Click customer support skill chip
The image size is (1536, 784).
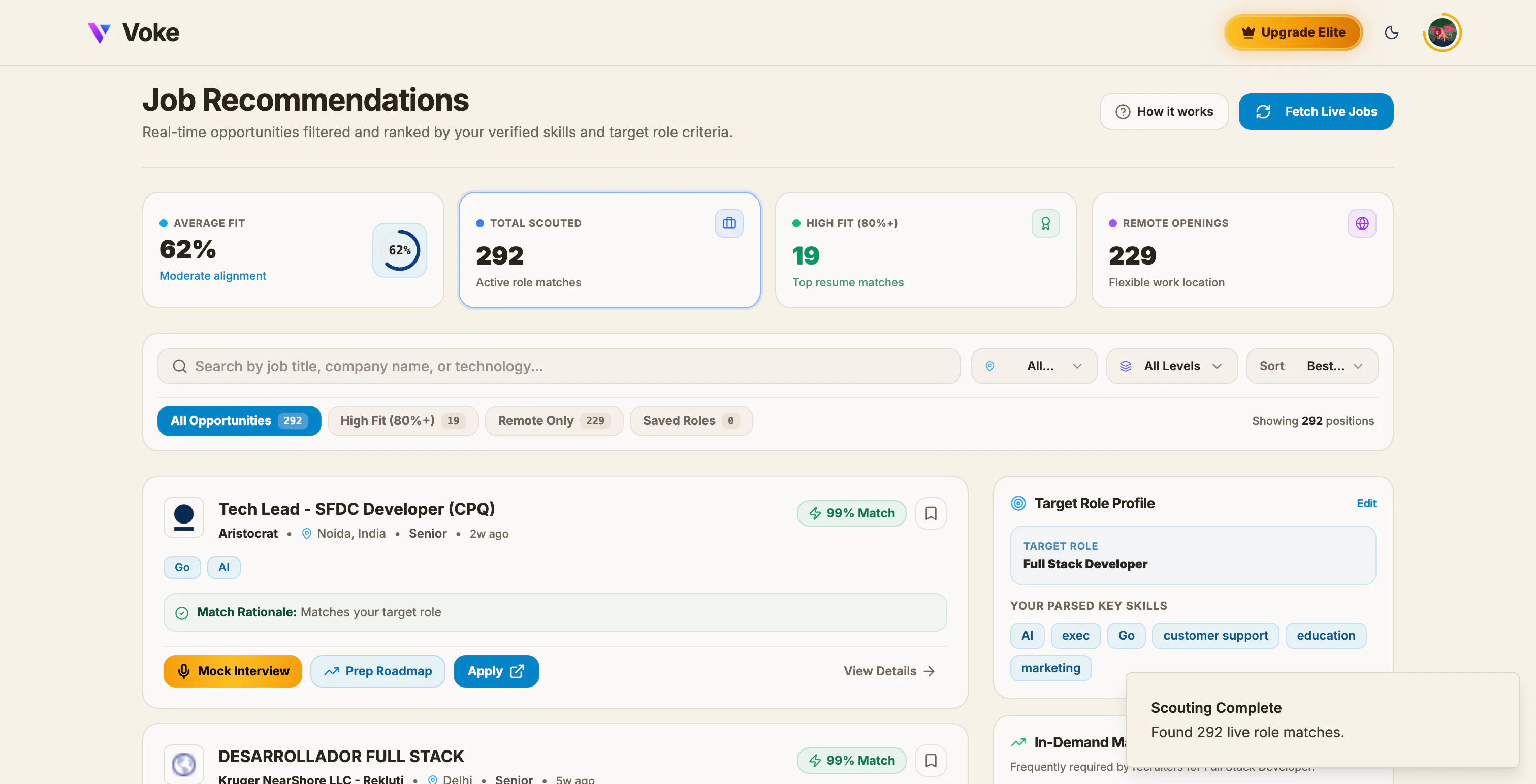tap(1215, 636)
